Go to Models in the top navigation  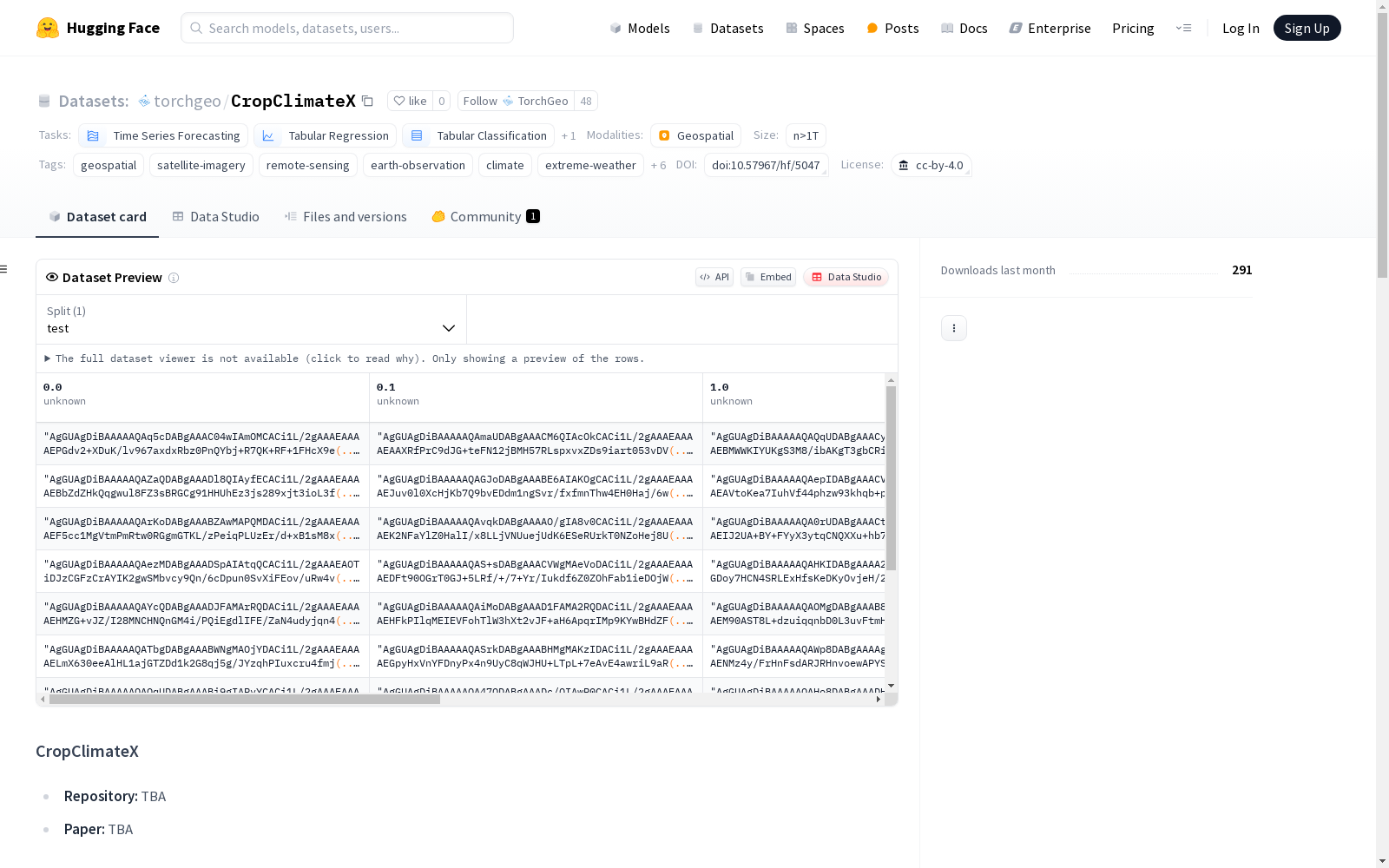pos(640,28)
